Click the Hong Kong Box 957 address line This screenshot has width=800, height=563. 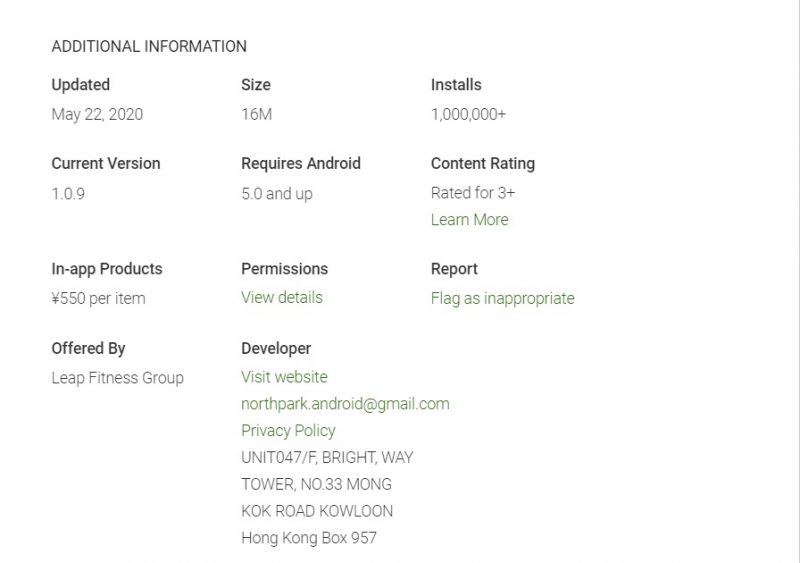click(309, 538)
